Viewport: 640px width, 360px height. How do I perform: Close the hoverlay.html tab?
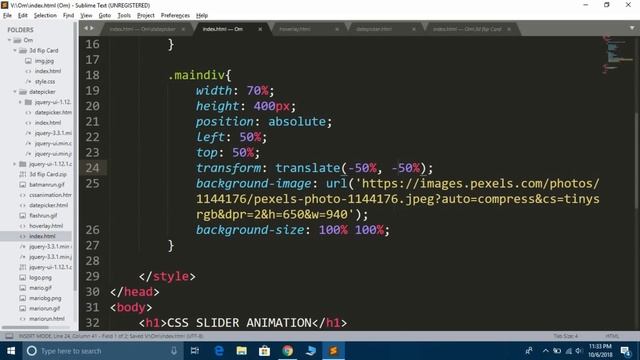pos(337,29)
